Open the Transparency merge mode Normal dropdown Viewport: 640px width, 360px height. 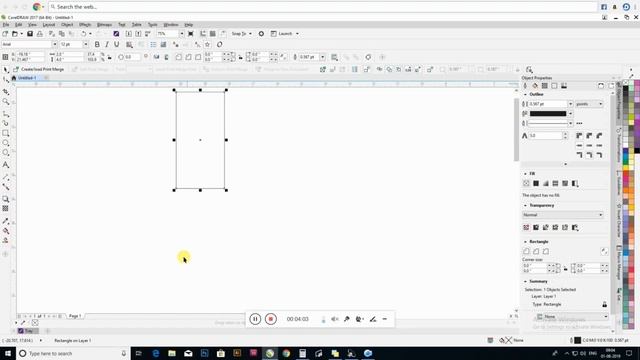[562, 215]
